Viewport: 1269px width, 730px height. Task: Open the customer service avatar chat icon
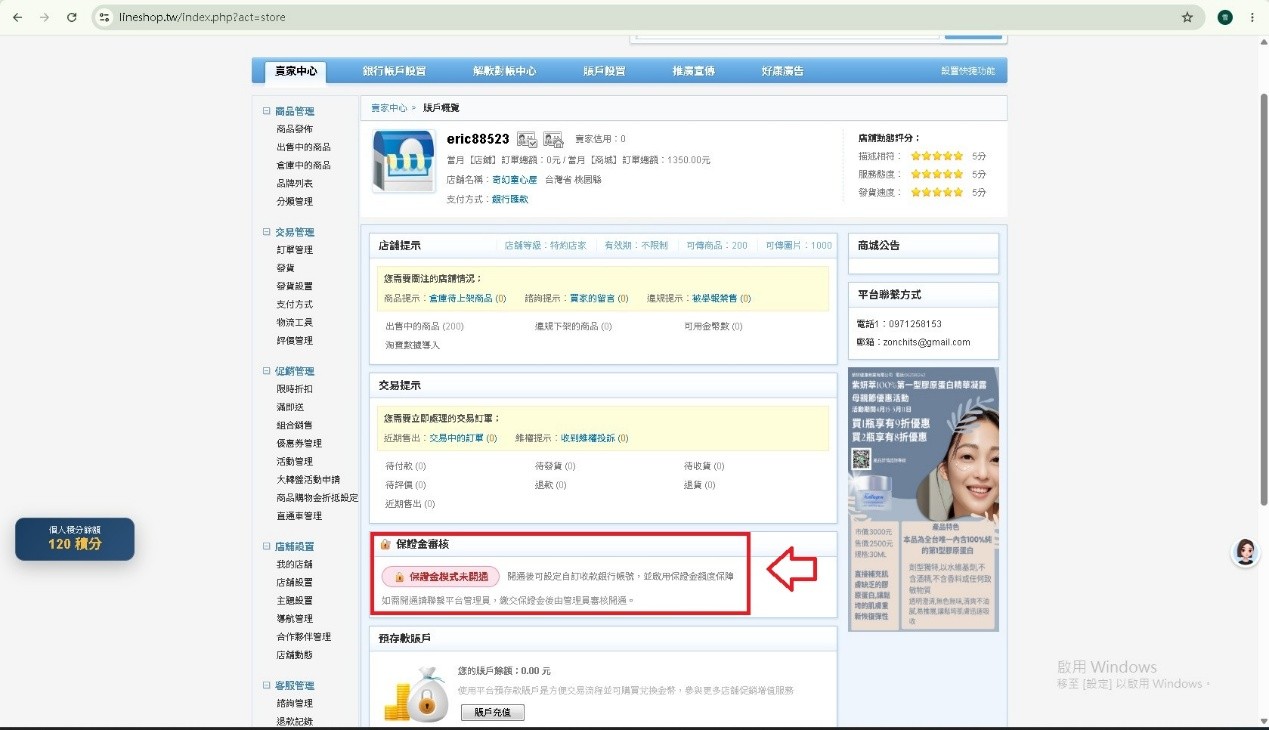(1245, 552)
